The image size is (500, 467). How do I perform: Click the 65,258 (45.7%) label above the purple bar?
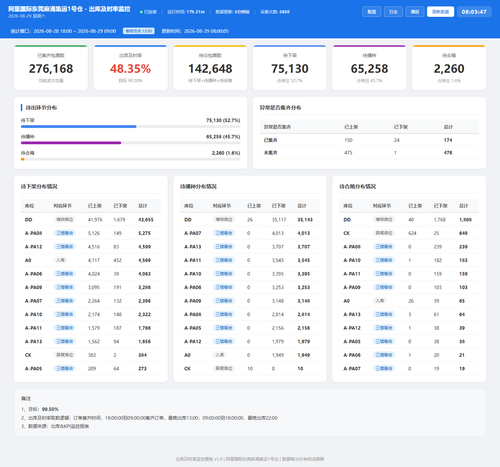point(223,137)
